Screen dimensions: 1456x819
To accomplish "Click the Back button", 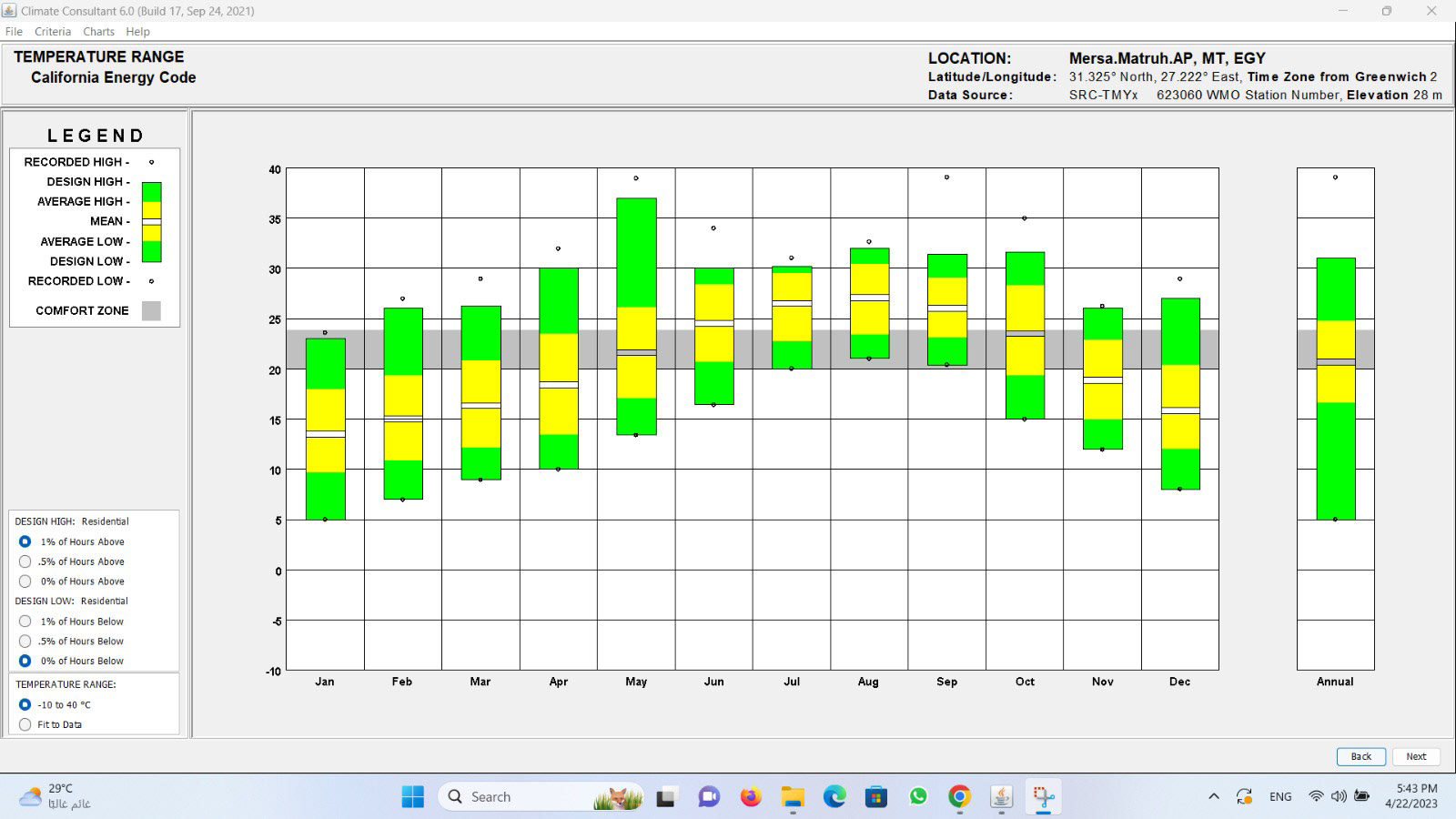I will click(x=1360, y=756).
